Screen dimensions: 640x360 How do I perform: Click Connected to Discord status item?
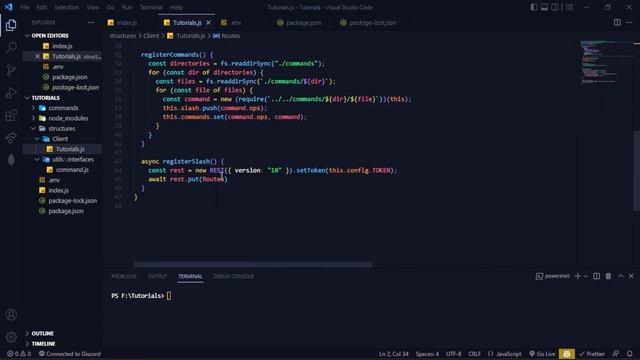coord(69,354)
